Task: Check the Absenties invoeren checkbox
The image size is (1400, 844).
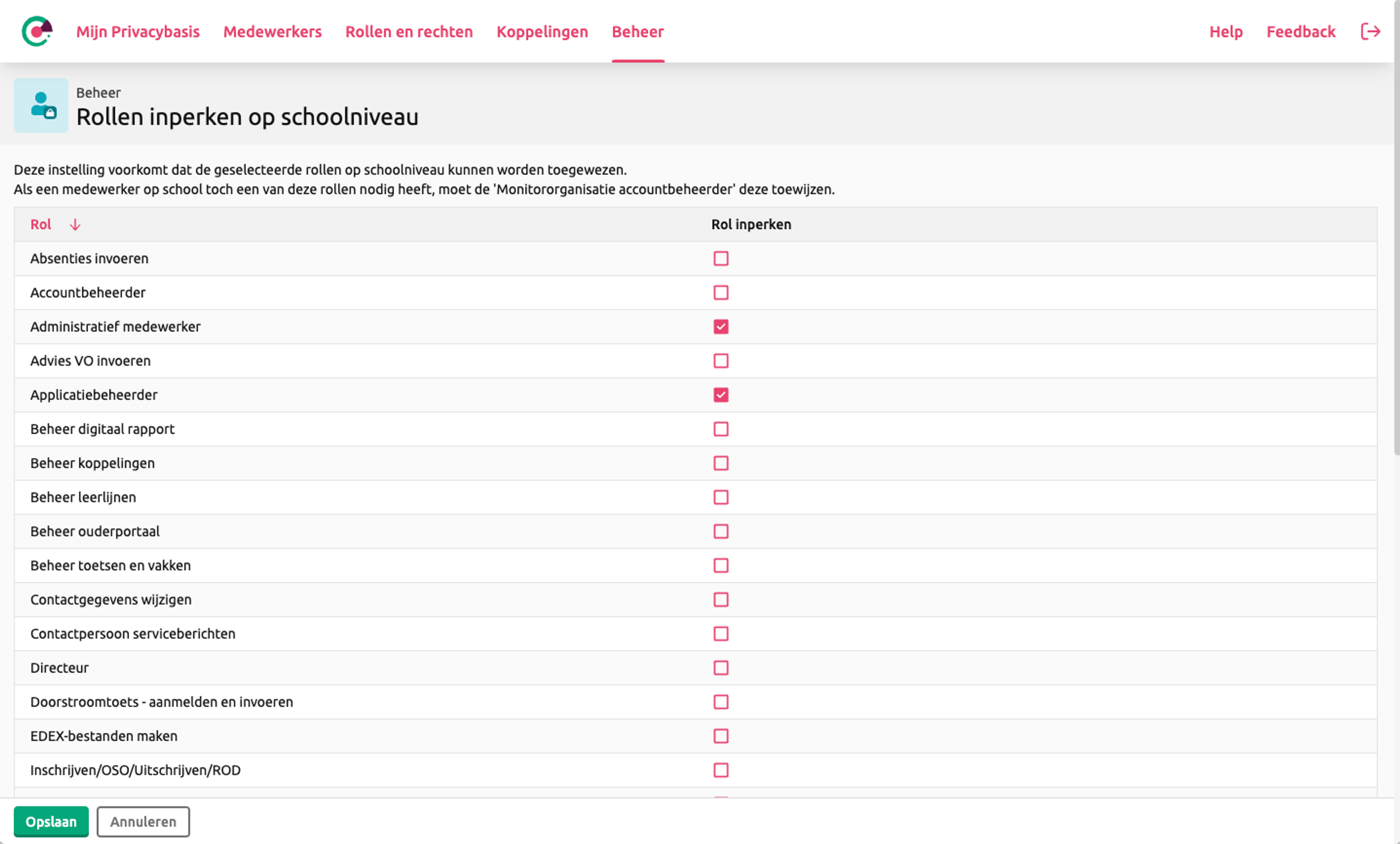Action: pyautogui.click(x=720, y=259)
